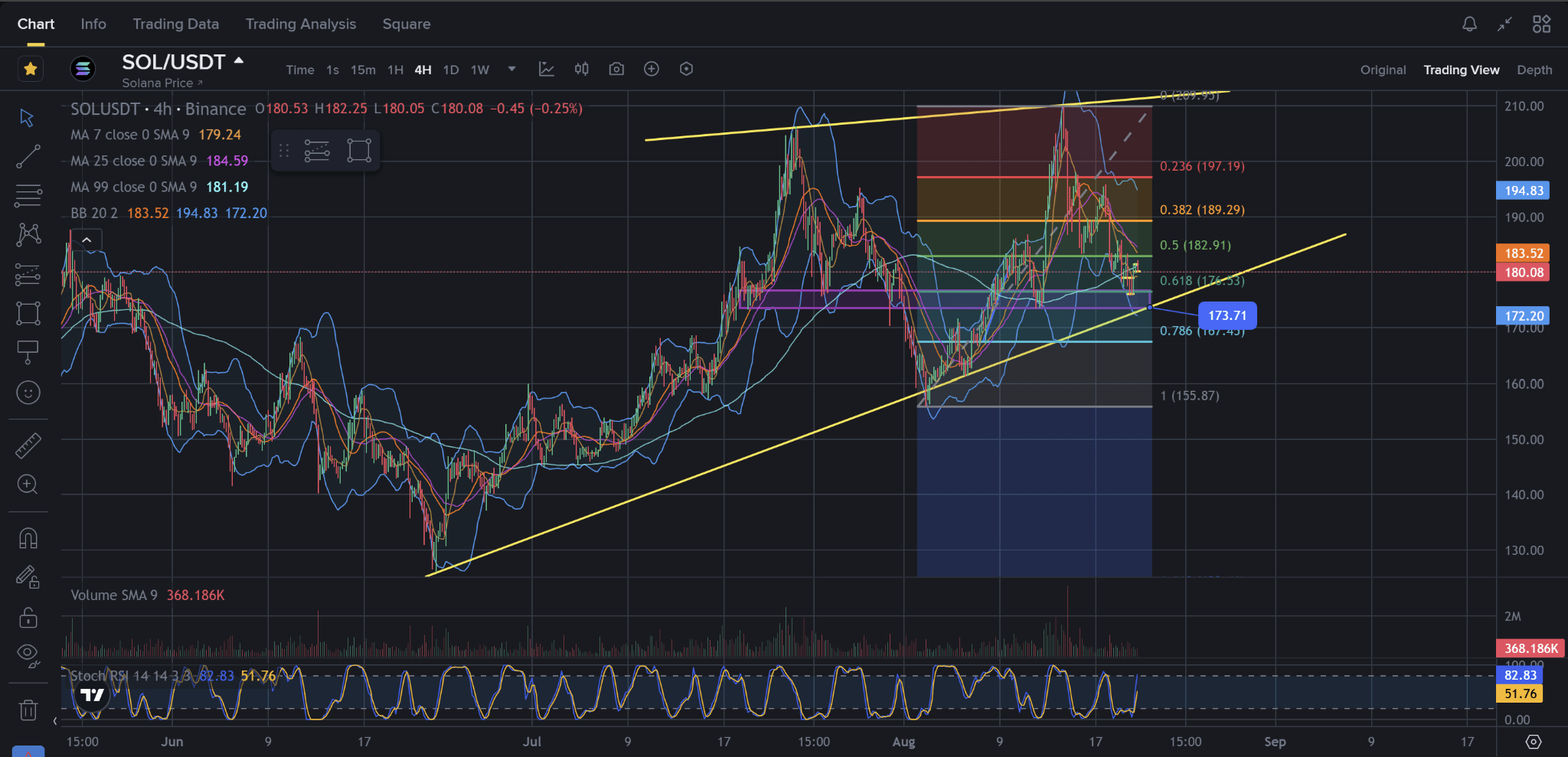
Task: Click the MA 7 close indicator legend
Action: 156,135
